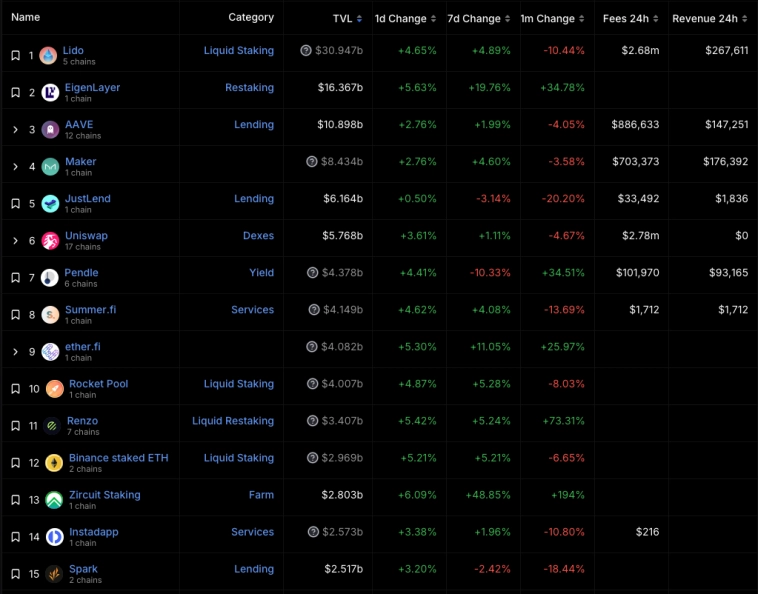
Task: Click the $16.367b TVL value
Action: pyautogui.click(x=340, y=87)
